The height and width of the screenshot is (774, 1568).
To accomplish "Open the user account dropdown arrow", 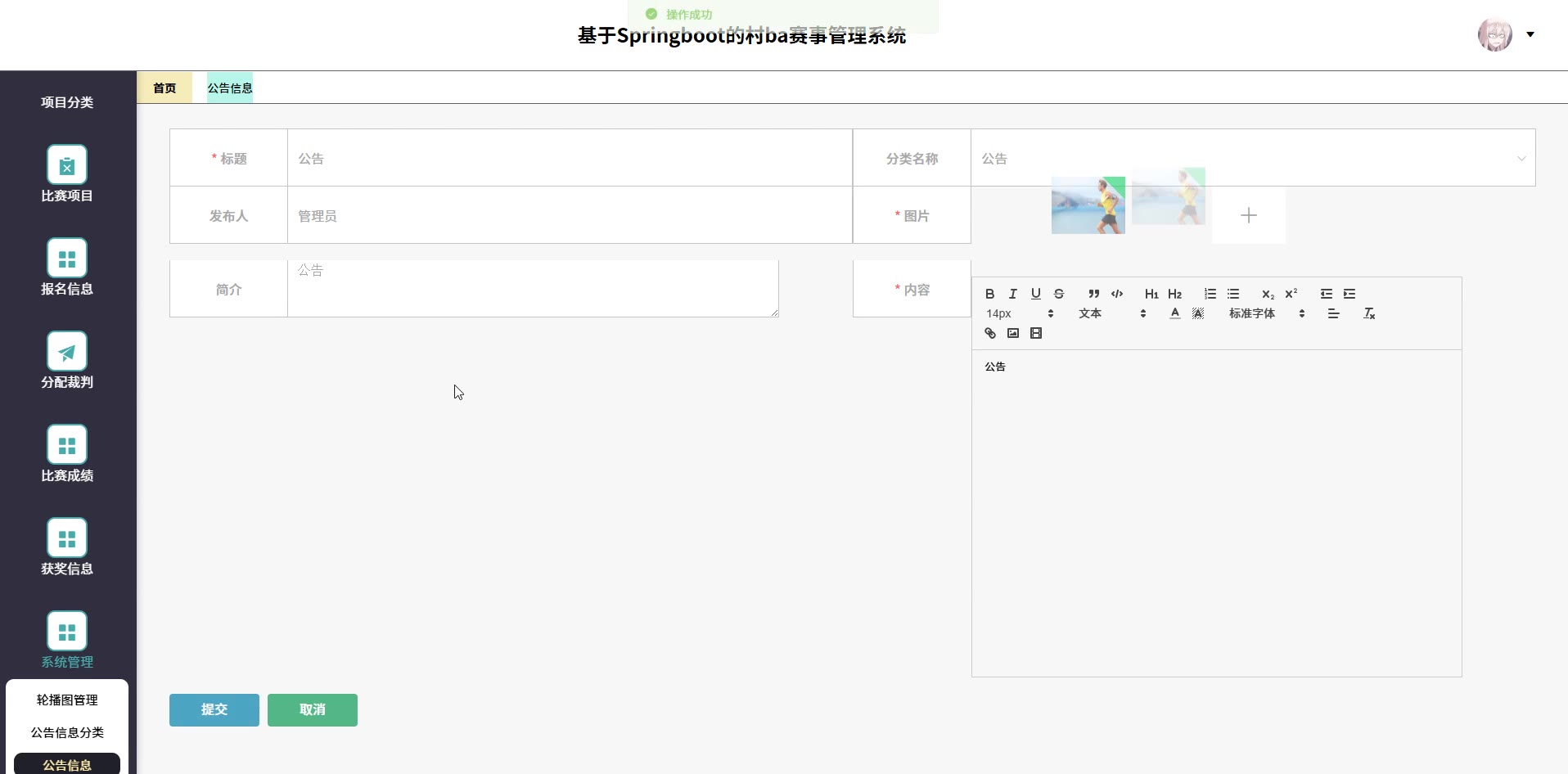I will [1530, 34].
